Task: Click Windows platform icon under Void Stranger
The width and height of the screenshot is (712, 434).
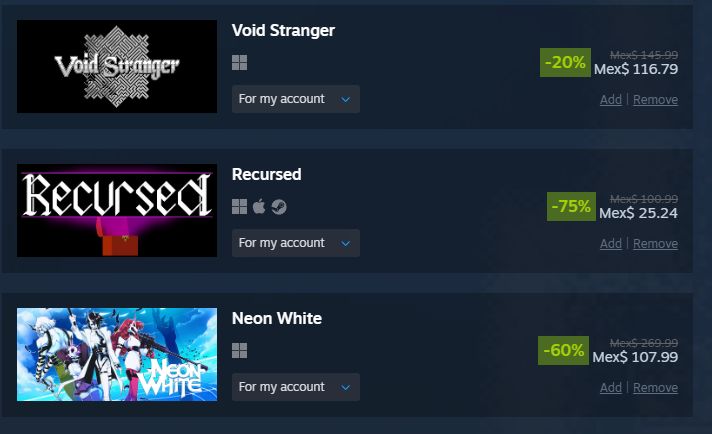Action: (239, 63)
